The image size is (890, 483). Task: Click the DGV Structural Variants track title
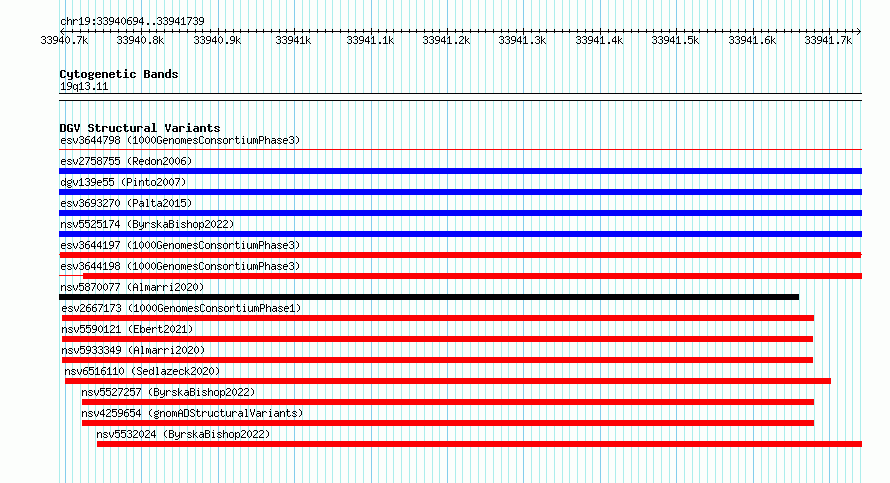(x=140, y=128)
